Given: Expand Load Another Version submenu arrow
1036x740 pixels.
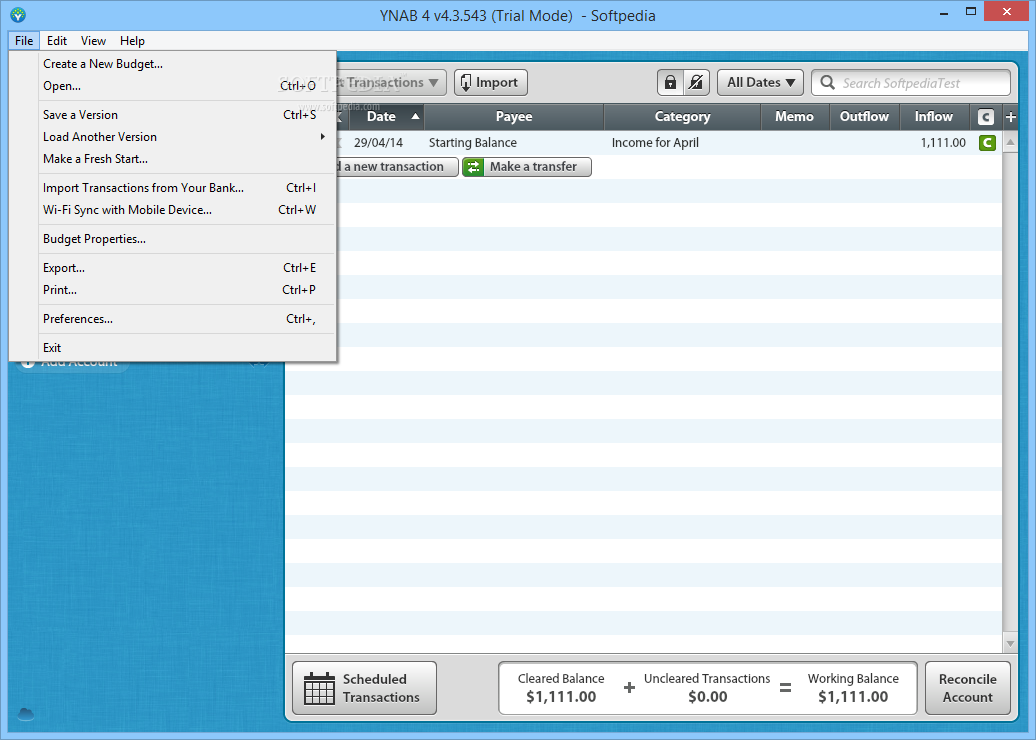Looking at the screenshot, I should point(322,137).
